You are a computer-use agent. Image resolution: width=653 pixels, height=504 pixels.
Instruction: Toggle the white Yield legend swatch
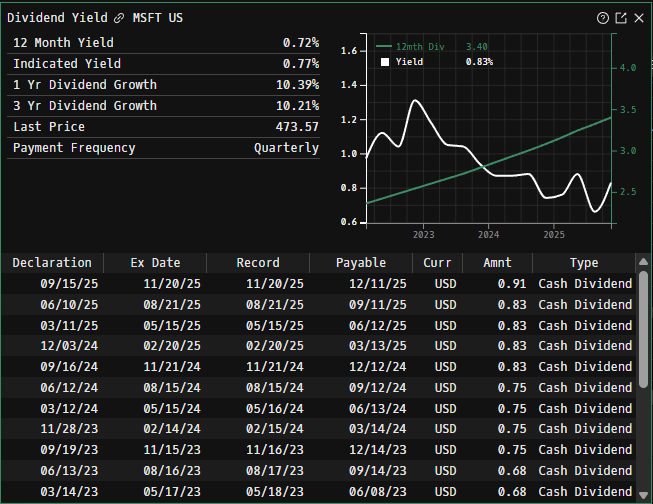(385, 62)
